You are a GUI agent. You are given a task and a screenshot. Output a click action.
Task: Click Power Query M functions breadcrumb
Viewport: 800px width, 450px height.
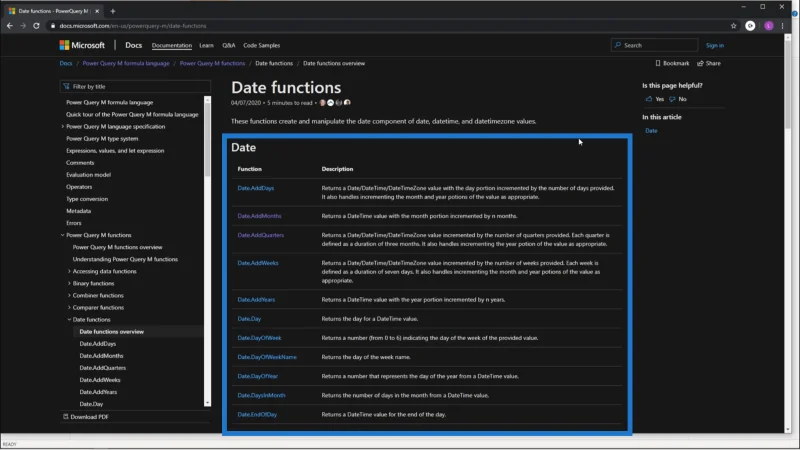212,63
